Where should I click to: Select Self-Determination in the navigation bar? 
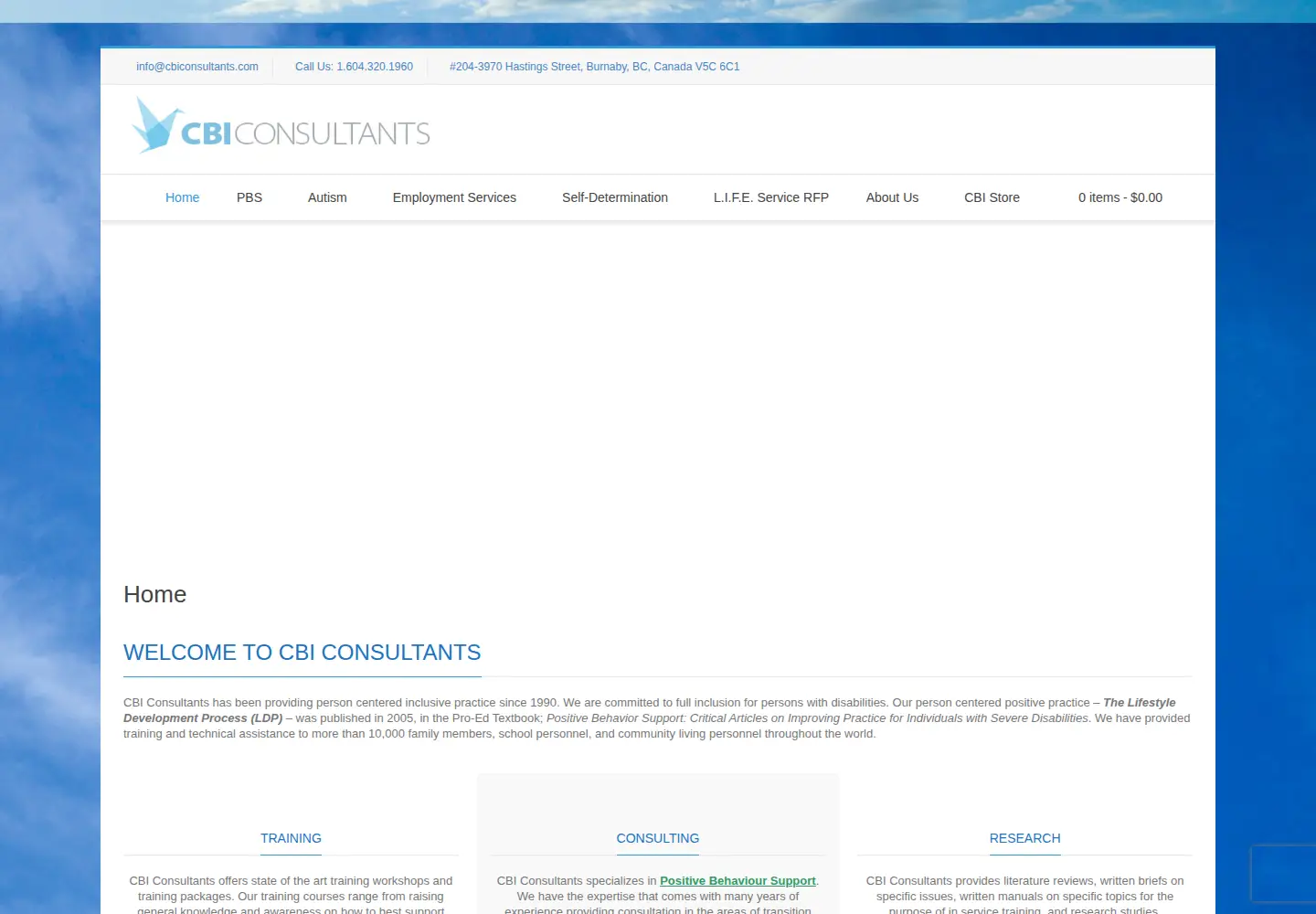coord(615,197)
